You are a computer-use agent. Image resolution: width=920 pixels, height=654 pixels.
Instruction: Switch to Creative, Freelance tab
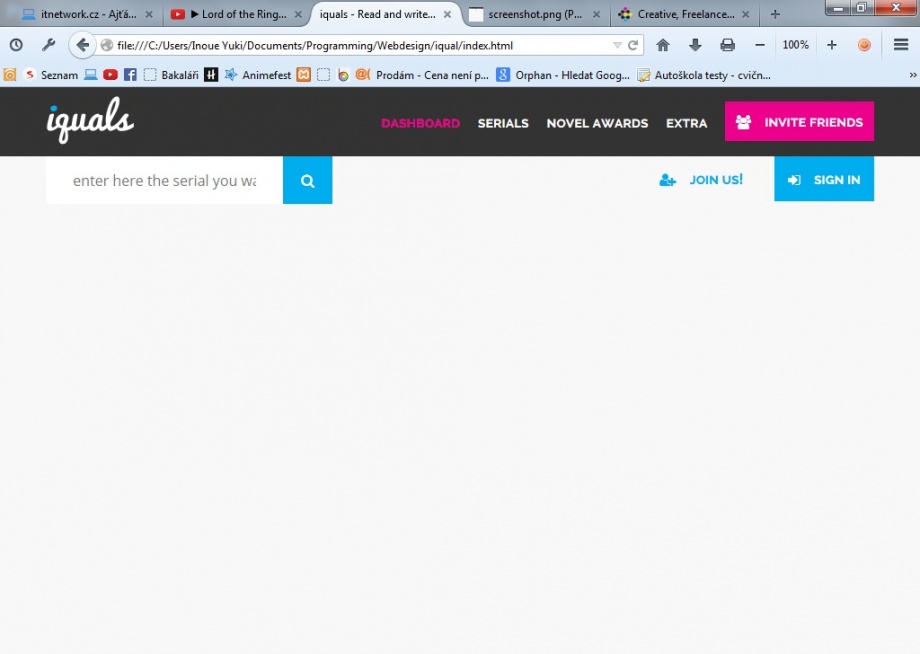685,14
